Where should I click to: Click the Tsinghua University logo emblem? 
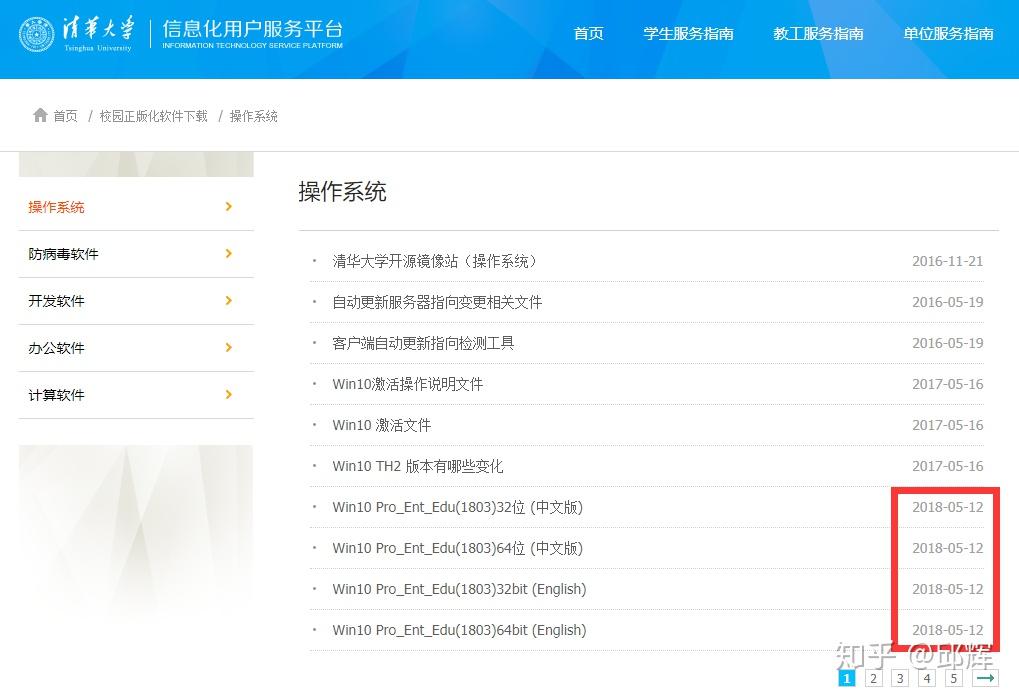coord(36,34)
